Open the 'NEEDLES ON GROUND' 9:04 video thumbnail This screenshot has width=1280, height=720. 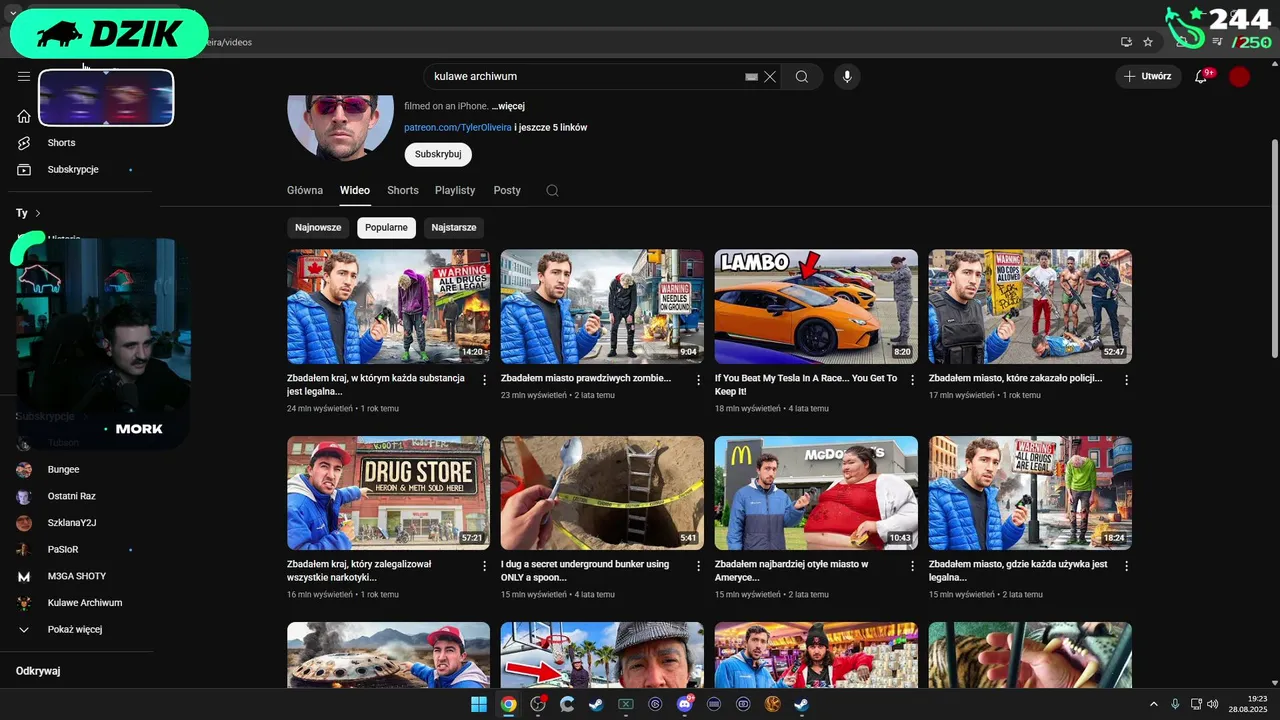[x=602, y=306]
